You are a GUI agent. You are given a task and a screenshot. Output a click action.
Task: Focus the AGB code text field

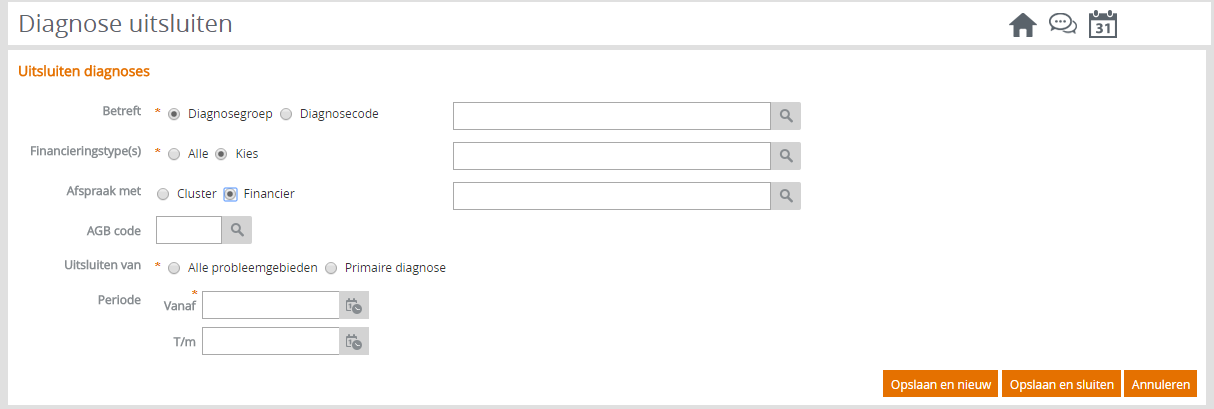[189, 230]
